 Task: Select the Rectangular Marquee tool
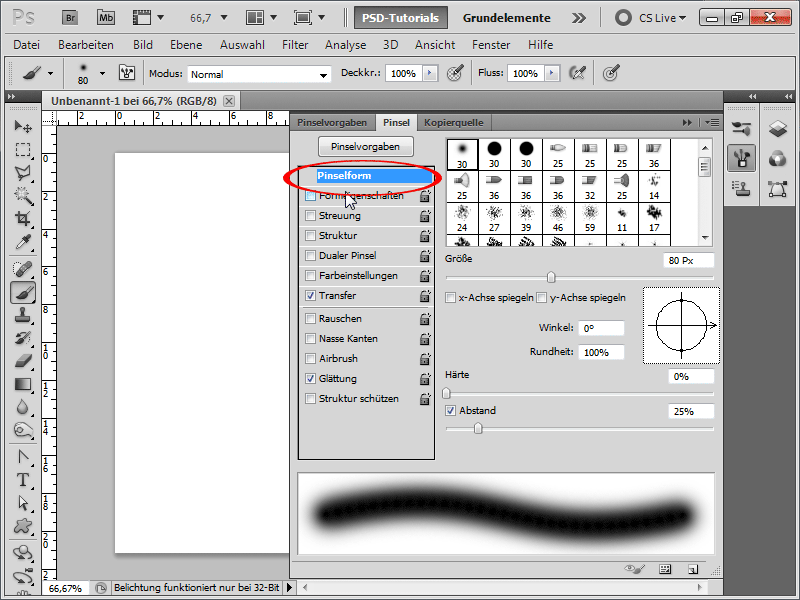pyautogui.click(x=23, y=149)
